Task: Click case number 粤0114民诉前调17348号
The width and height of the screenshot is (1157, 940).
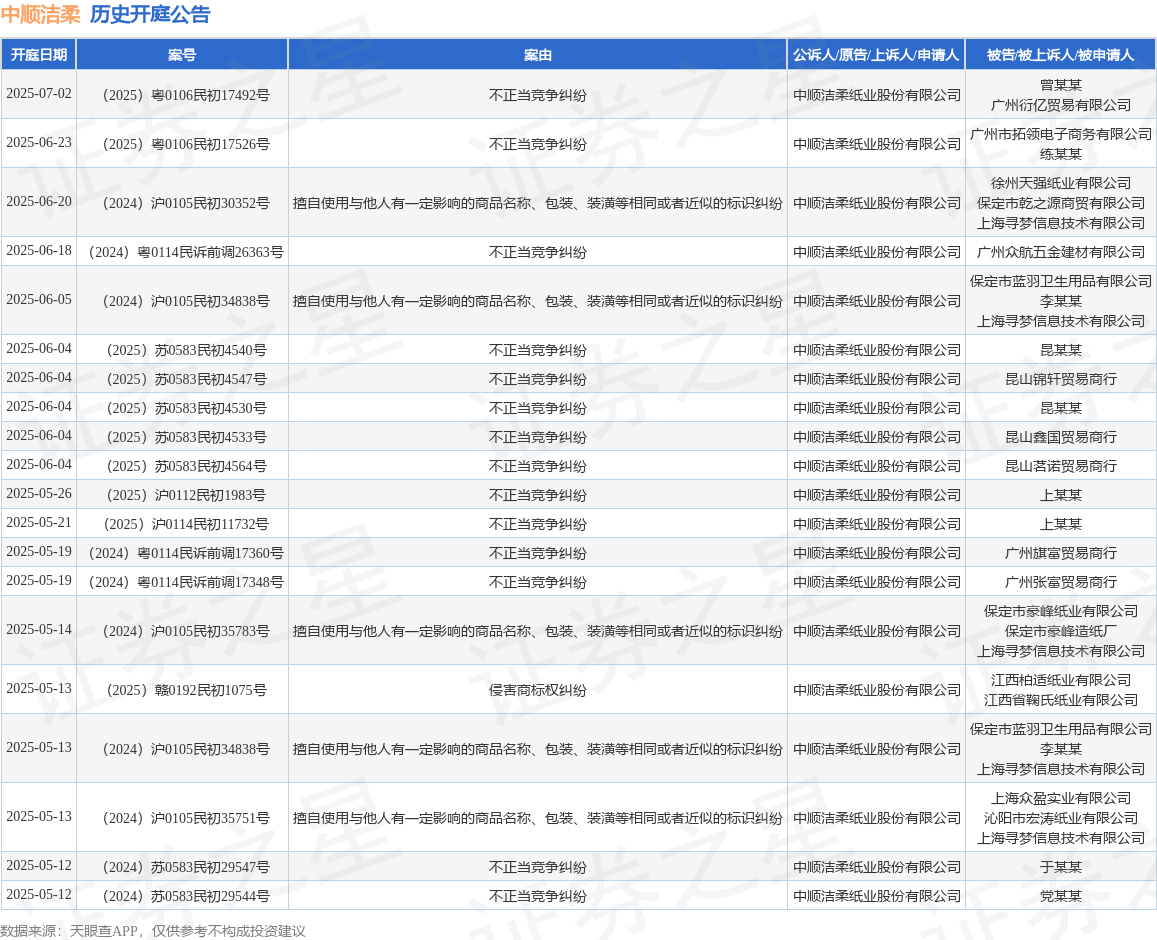Action: [x=186, y=581]
